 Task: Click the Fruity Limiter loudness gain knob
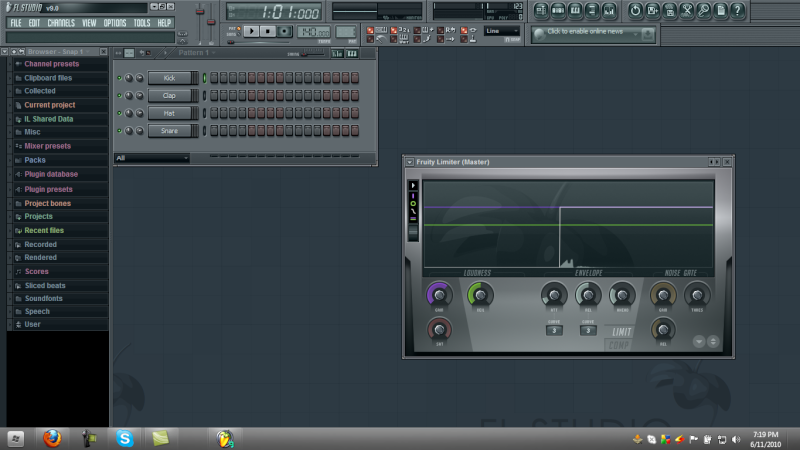pyautogui.click(x=439, y=294)
